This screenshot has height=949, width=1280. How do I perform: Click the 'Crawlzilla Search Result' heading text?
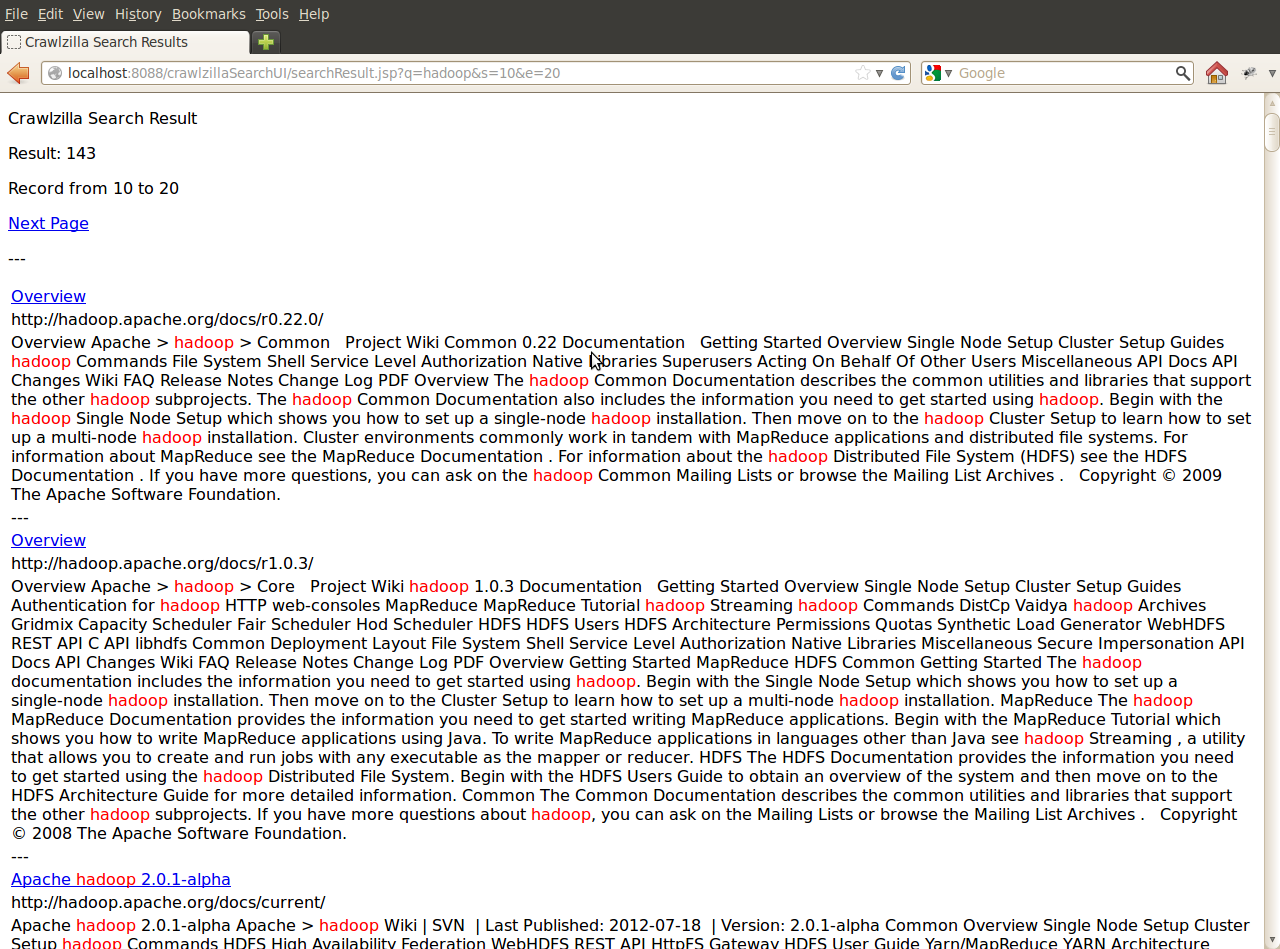pyautogui.click(x=102, y=118)
